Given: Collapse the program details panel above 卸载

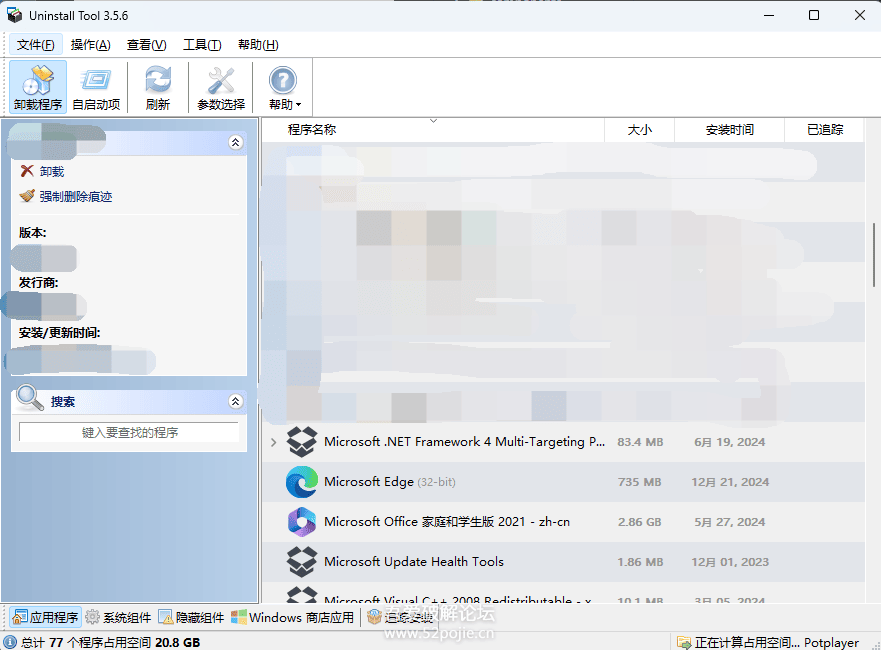Looking at the screenshot, I should [235, 143].
